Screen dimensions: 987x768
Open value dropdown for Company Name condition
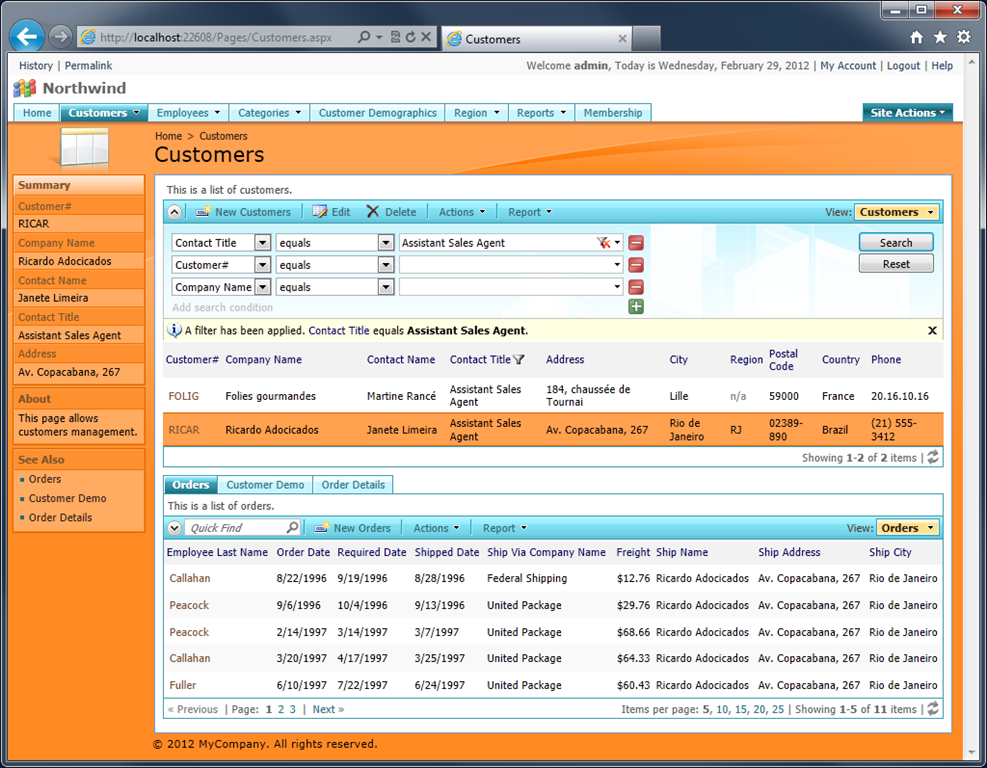coord(617,287)
